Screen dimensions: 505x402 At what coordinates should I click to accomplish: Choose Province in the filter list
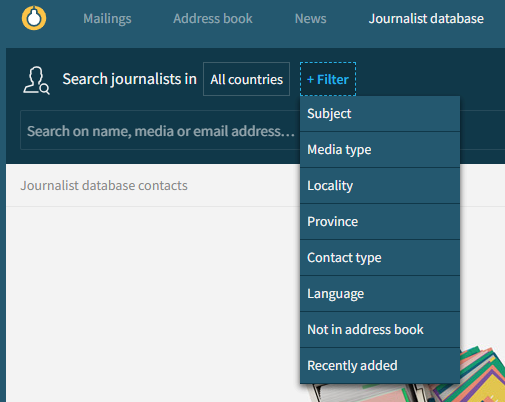(380, 222)
